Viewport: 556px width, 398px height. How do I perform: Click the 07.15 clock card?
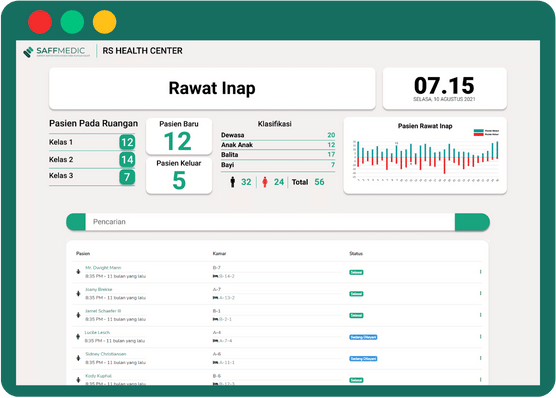coord(445,88)
